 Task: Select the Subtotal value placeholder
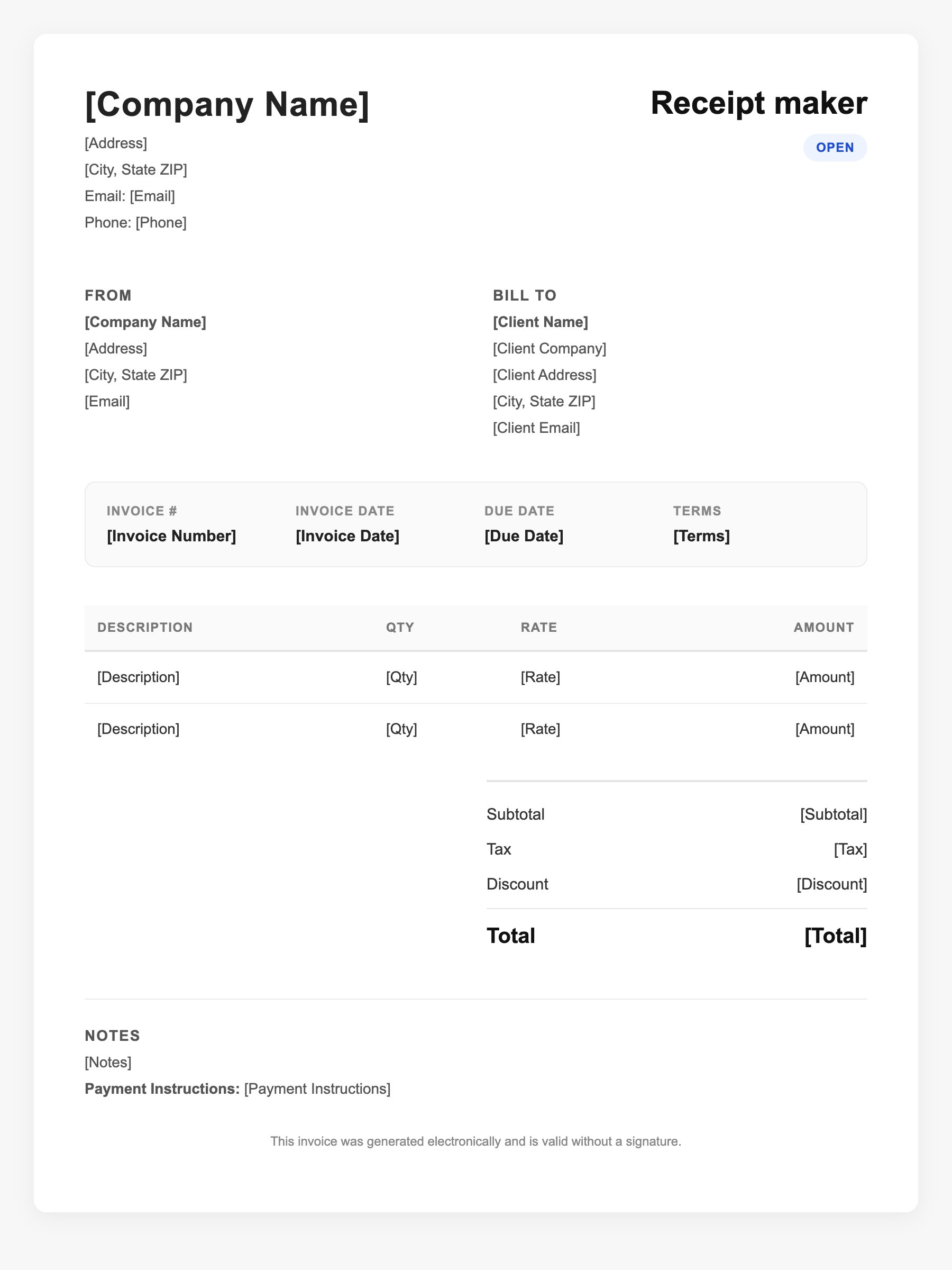pyautogui.click(x=833, y=814)
